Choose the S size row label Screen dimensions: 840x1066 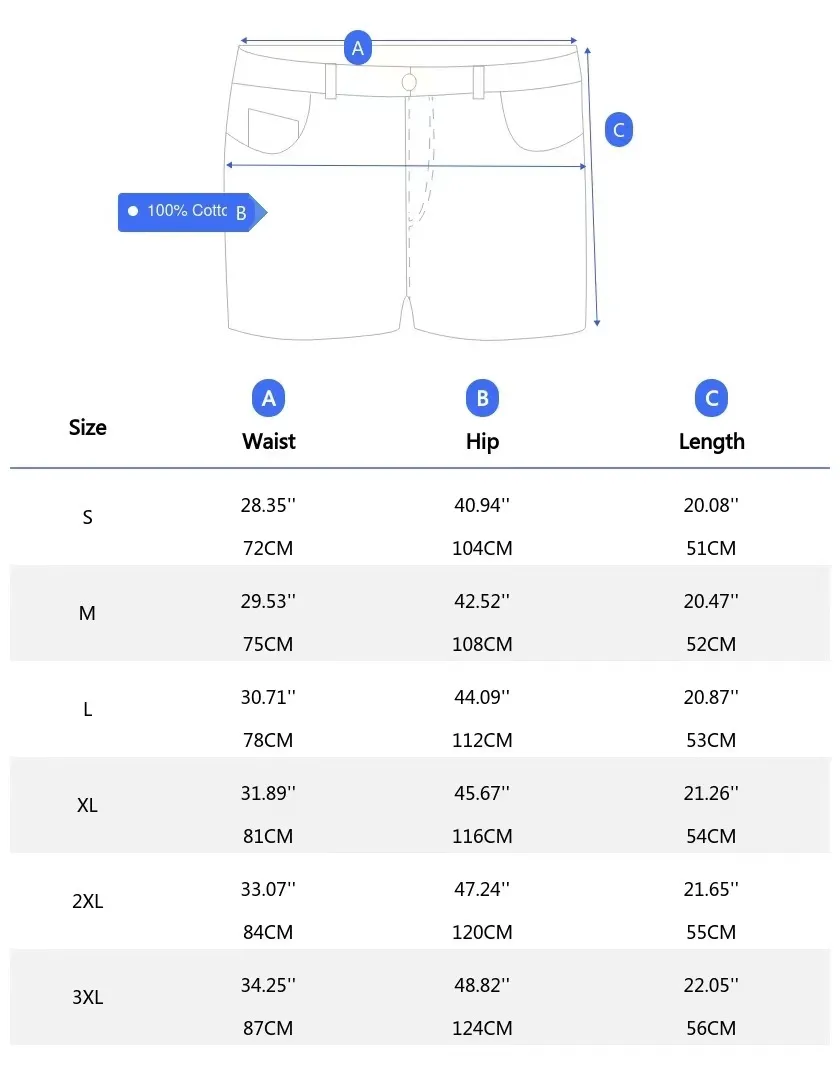pos(87,518)
